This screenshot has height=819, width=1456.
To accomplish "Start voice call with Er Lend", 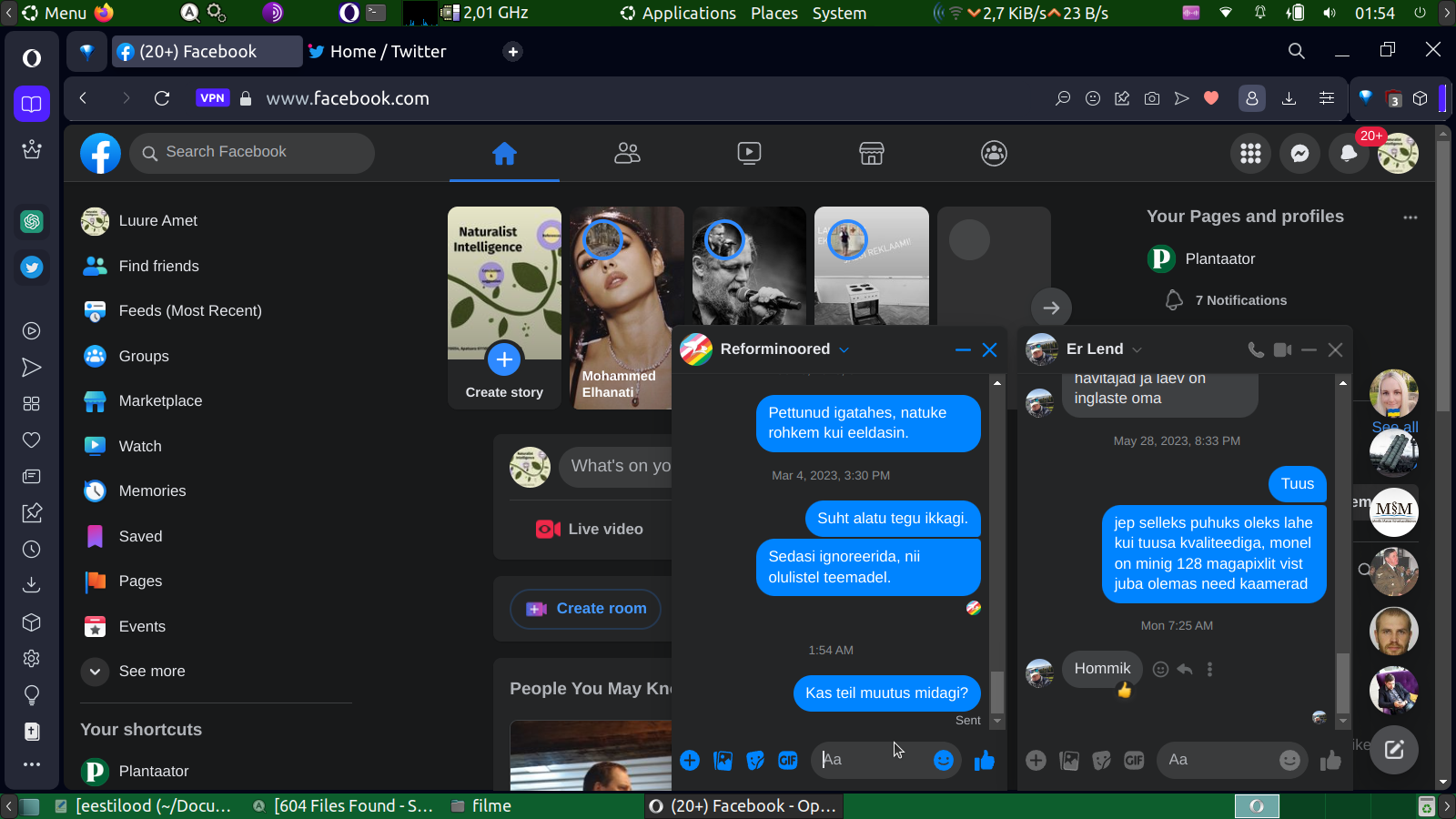I will (x=1256, y=349).
